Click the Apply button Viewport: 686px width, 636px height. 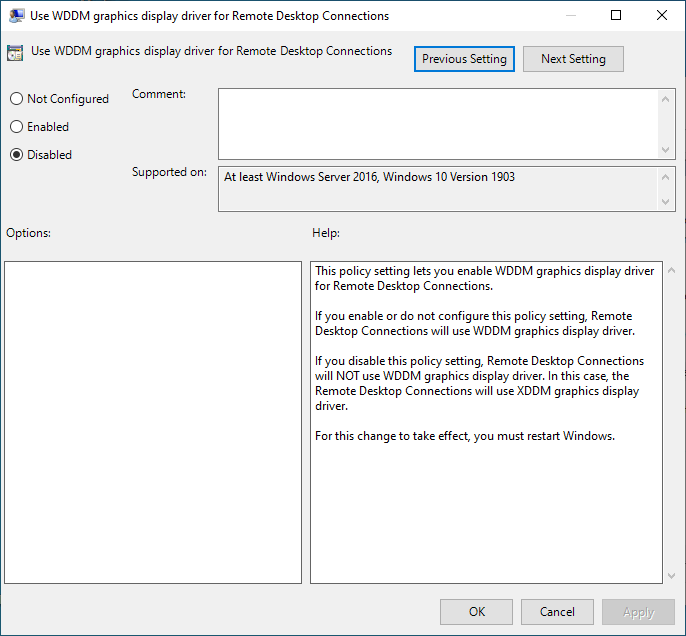[x=638, y=612]
